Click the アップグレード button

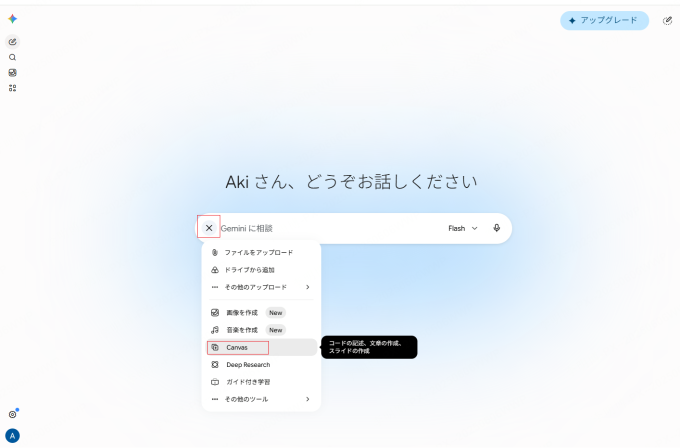(x=604, y=20)
